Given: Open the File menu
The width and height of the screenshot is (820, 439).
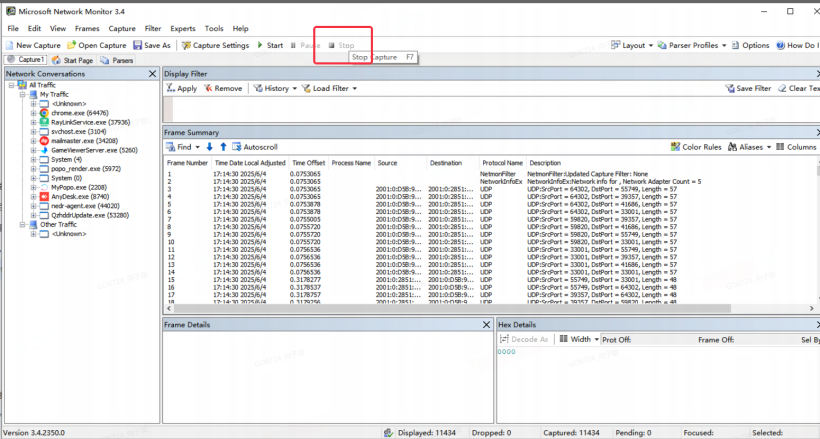Looking at the screenshot, I should click(13, 28).
